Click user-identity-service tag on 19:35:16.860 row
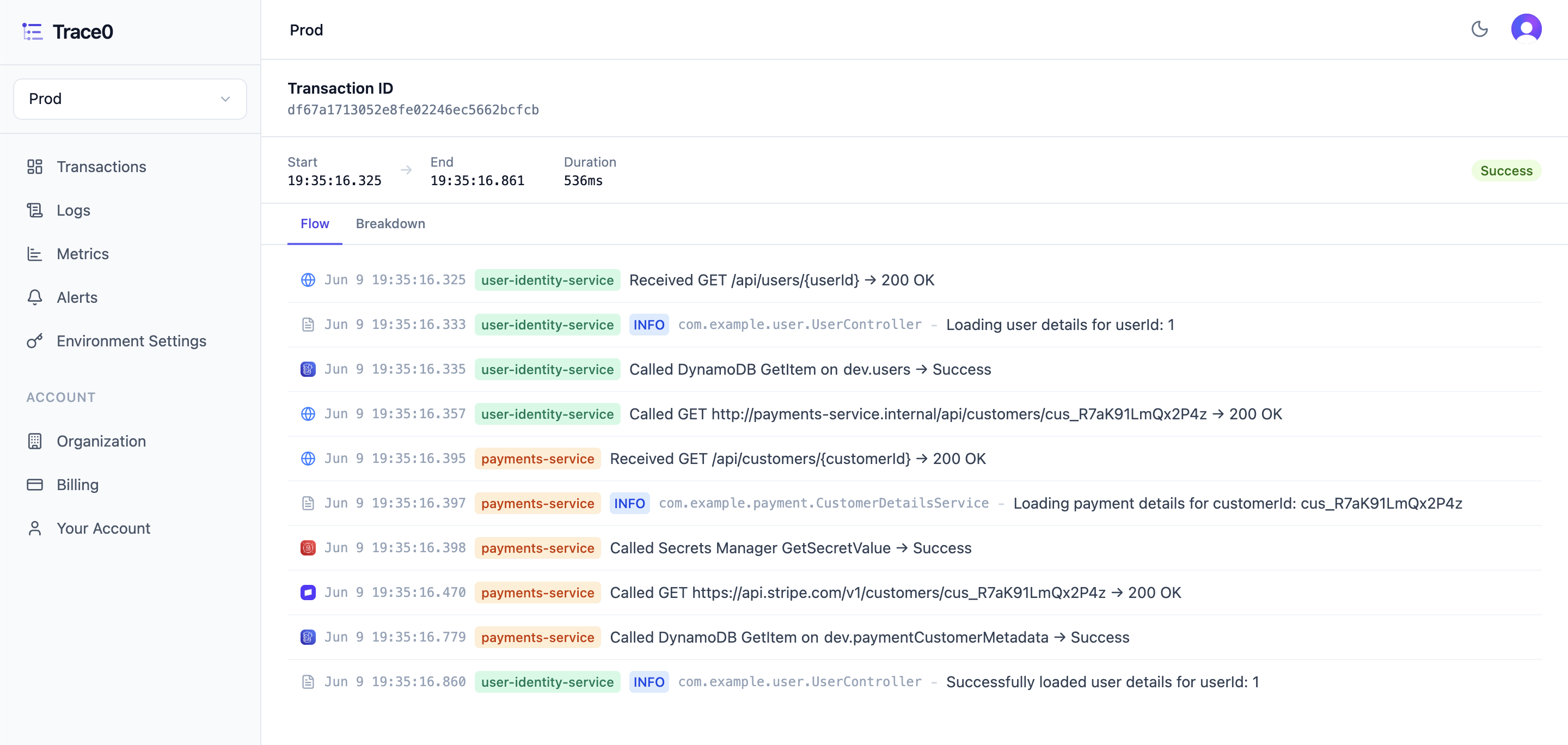This screenshot has height=745, width=1568. (x=547, y=682)
